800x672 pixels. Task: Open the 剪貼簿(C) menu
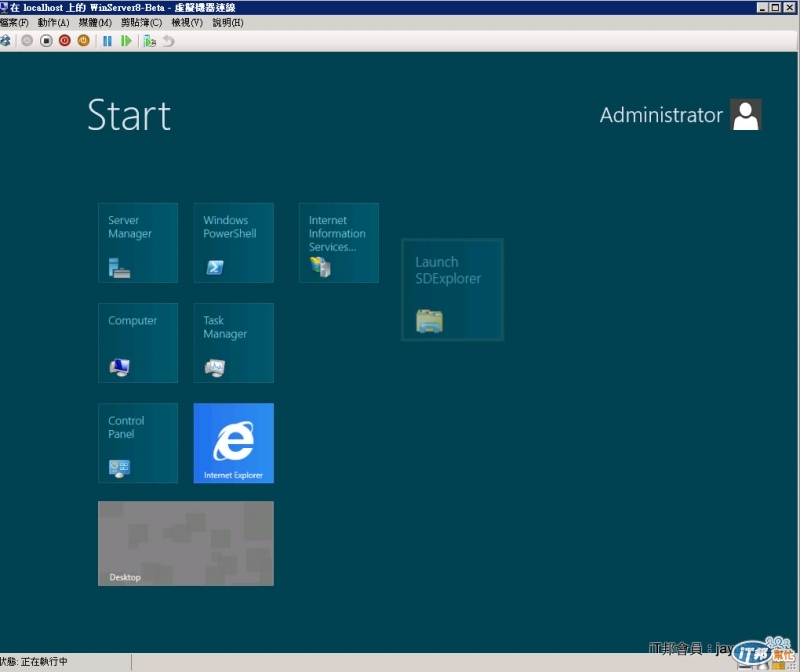(141, 22)
